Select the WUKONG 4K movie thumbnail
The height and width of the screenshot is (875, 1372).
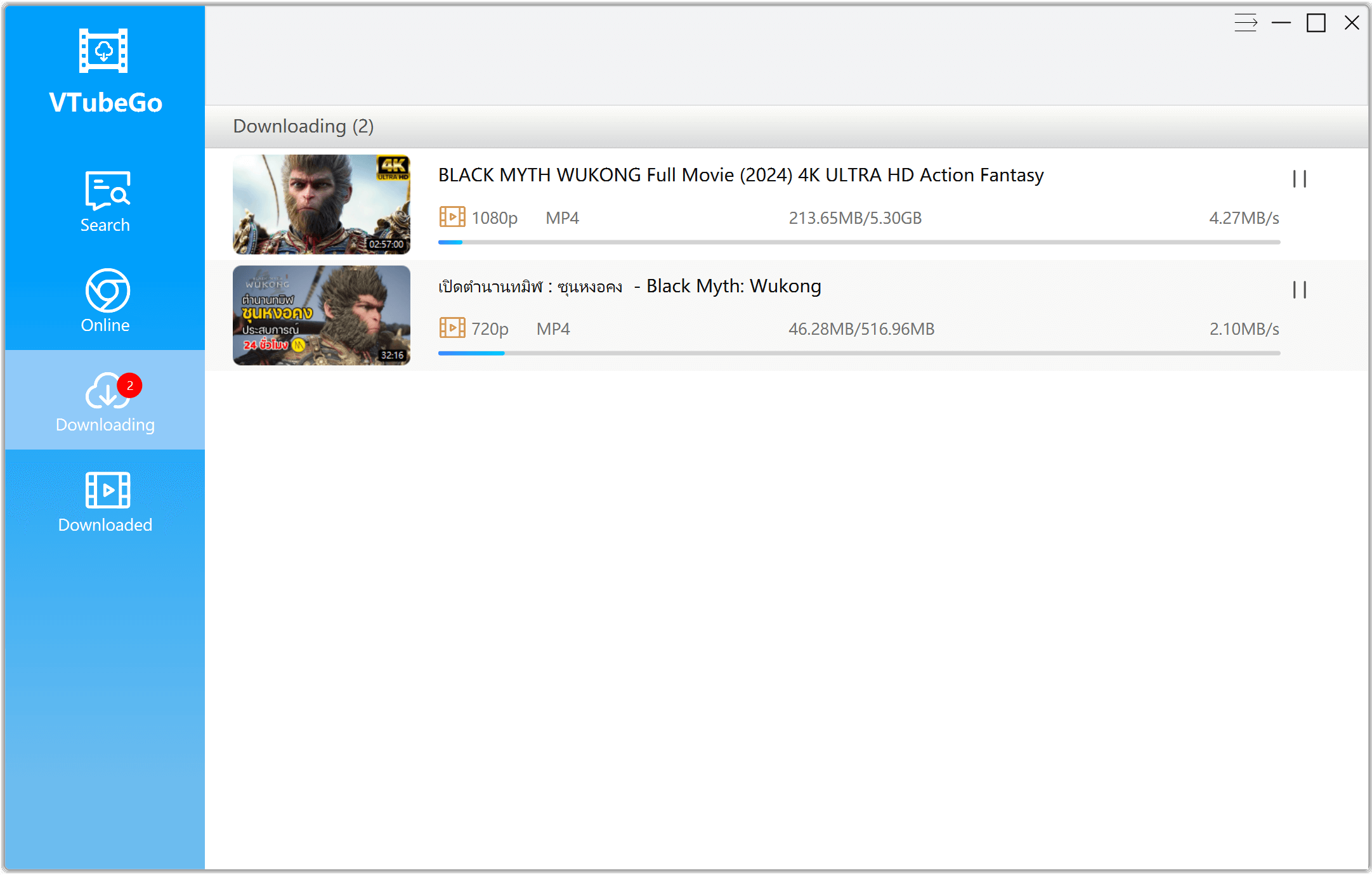coord(322,204)
